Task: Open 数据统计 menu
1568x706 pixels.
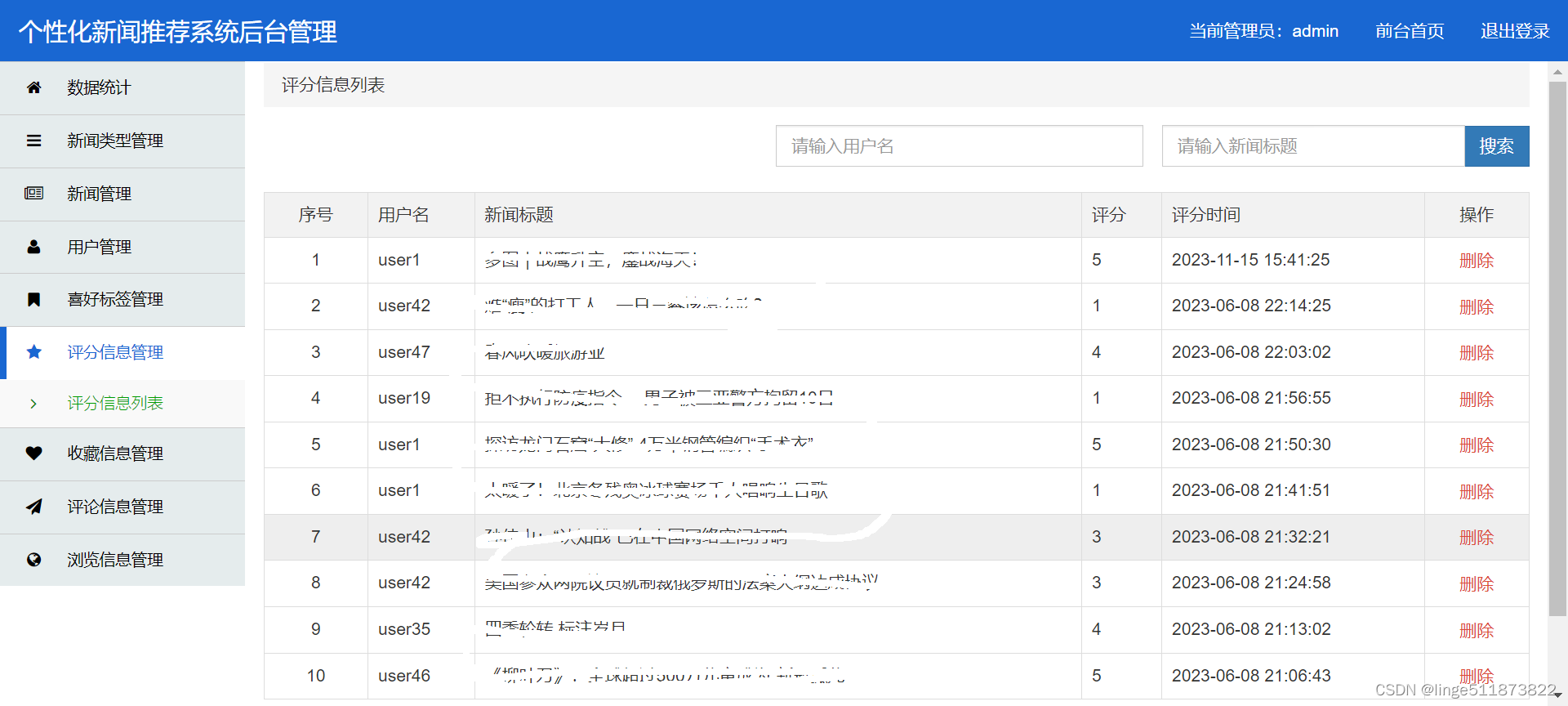Action: (122, 87)
